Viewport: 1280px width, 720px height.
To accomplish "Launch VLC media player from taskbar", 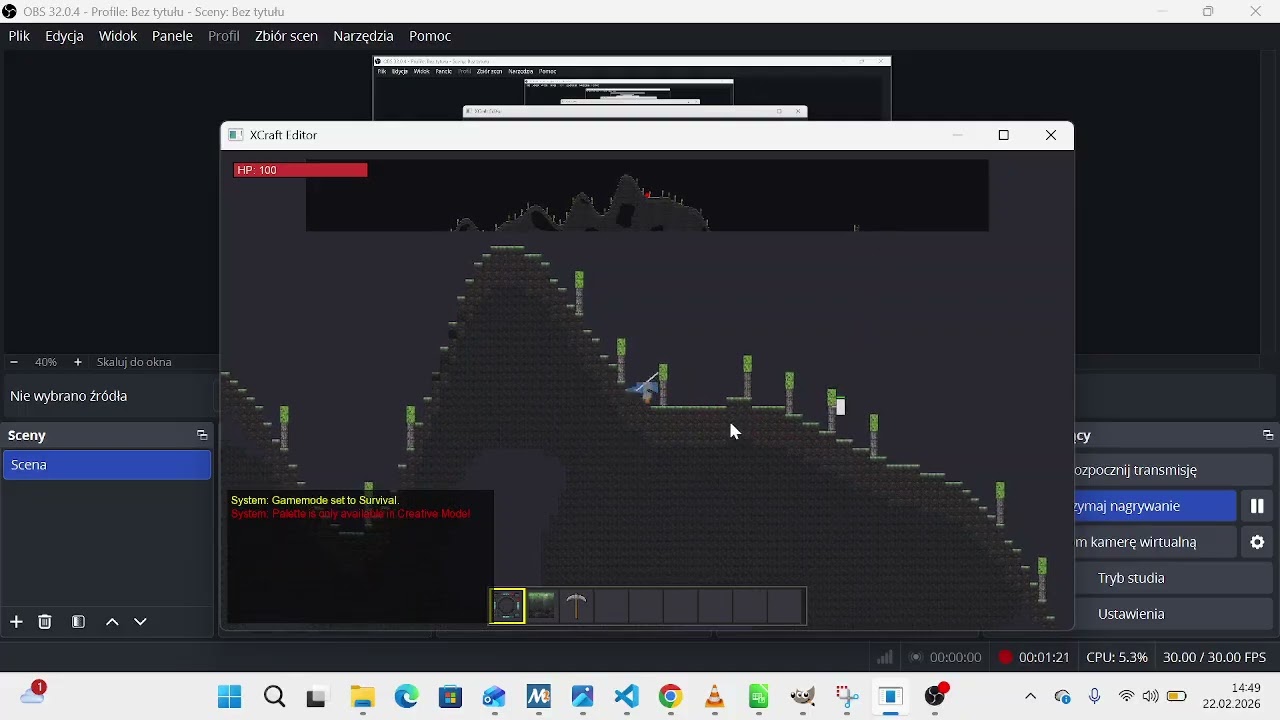I will tap(715, 697).
